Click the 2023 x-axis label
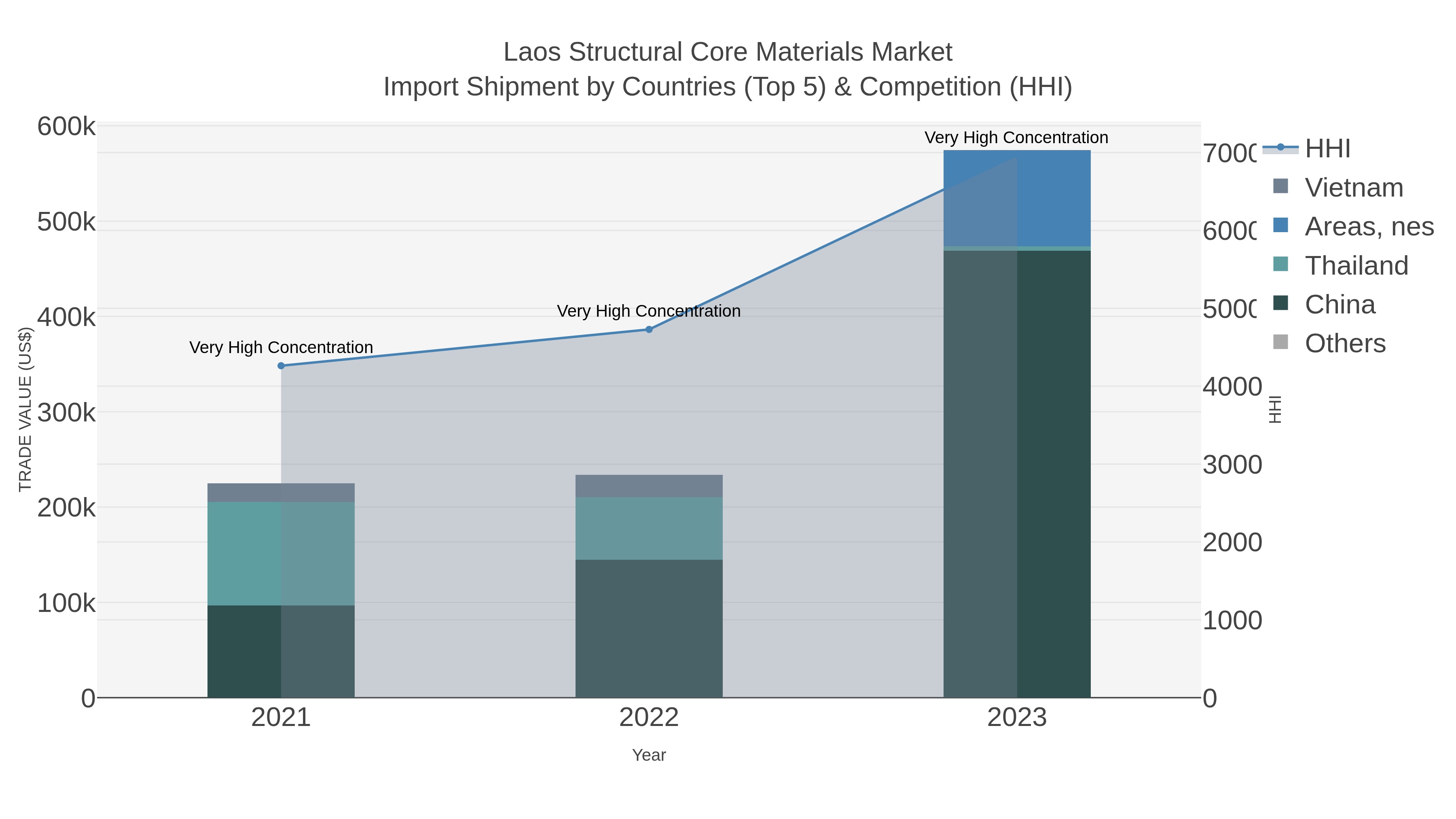The width and height of the screenshot is (1456, 819). click(x=1017, y=718)
